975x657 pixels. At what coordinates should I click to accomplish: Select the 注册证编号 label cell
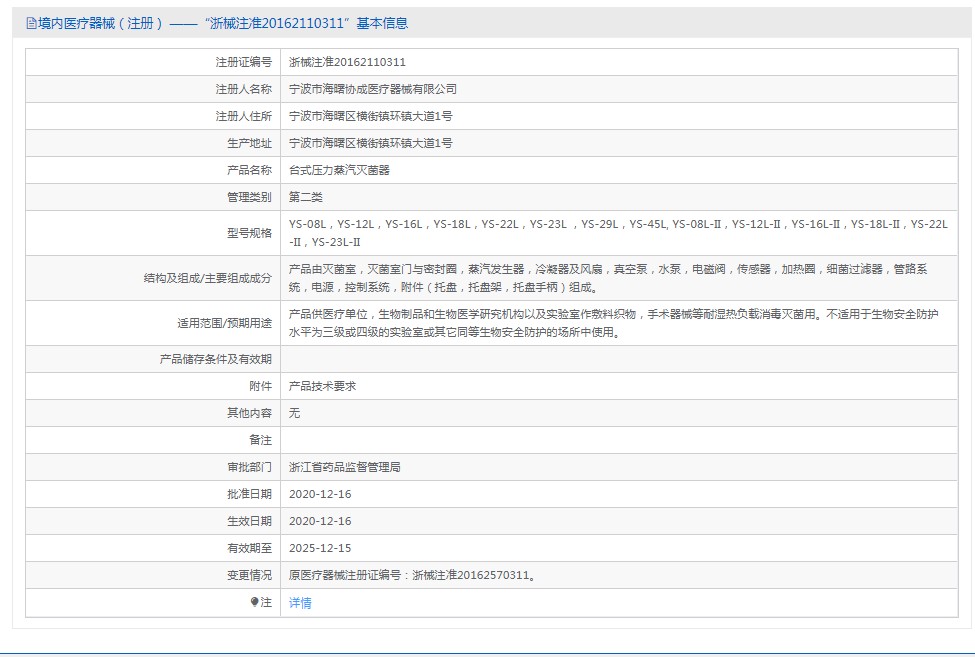point(244,62)
